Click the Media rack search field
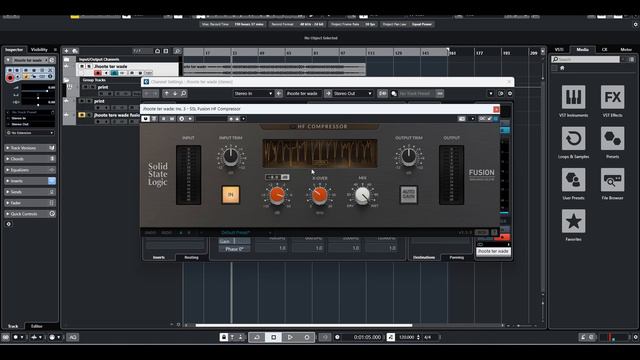 pyautogui.click(x=585, y=59)
